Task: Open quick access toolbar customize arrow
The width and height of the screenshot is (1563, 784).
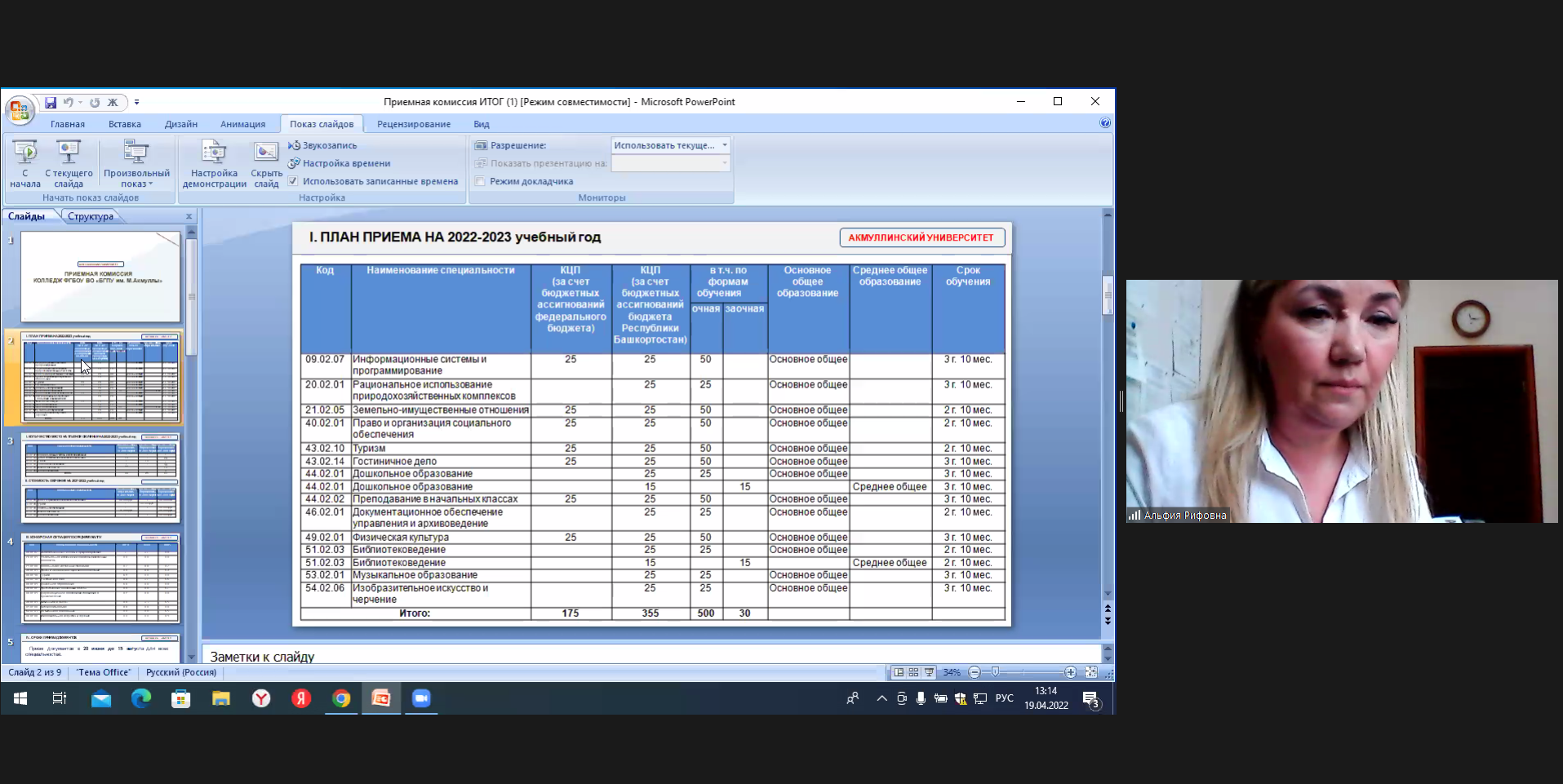Action: (x=136, y=103)
